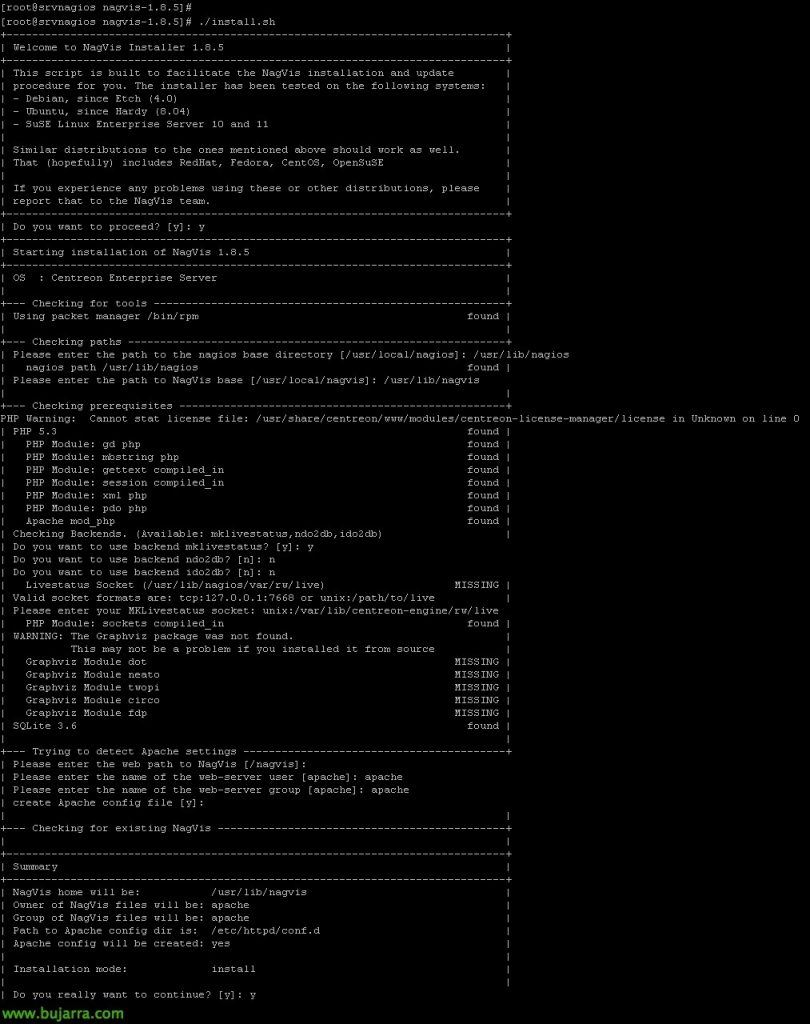Click the found status next to SQLite 3.6
The image size is (810, 1024).
coord(483,726)
